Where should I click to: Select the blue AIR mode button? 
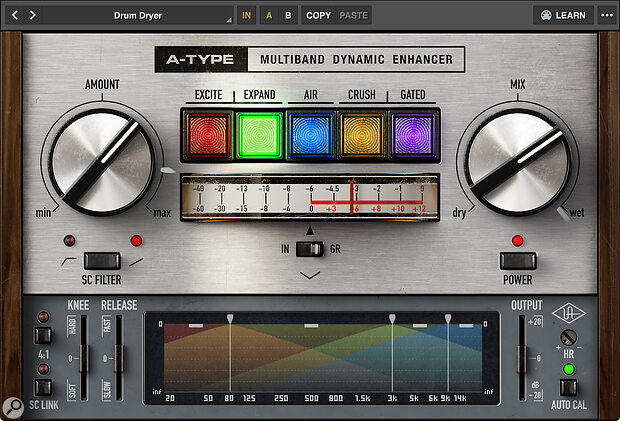pos(309,135)
